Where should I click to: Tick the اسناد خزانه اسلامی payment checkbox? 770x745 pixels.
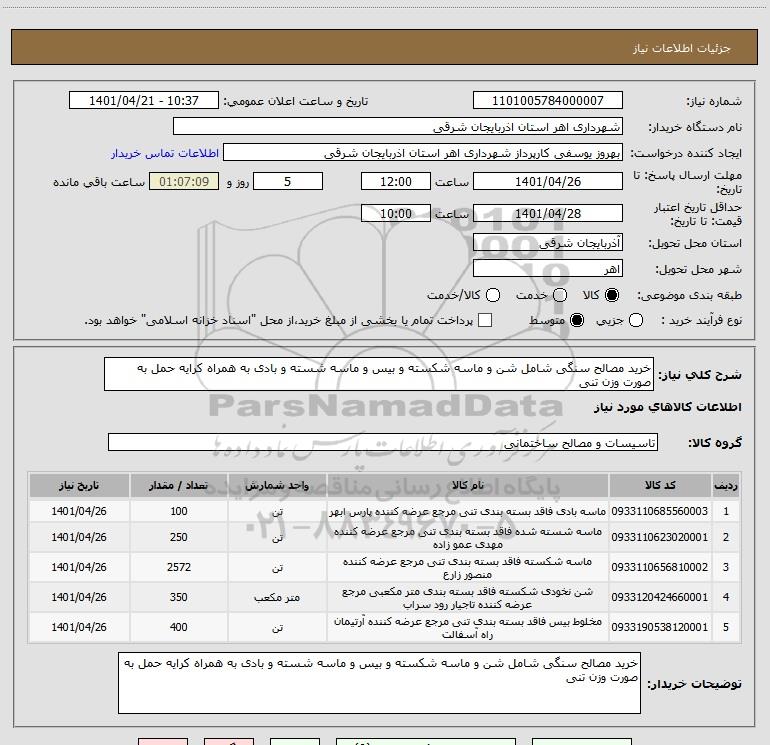tap(485, 321)
